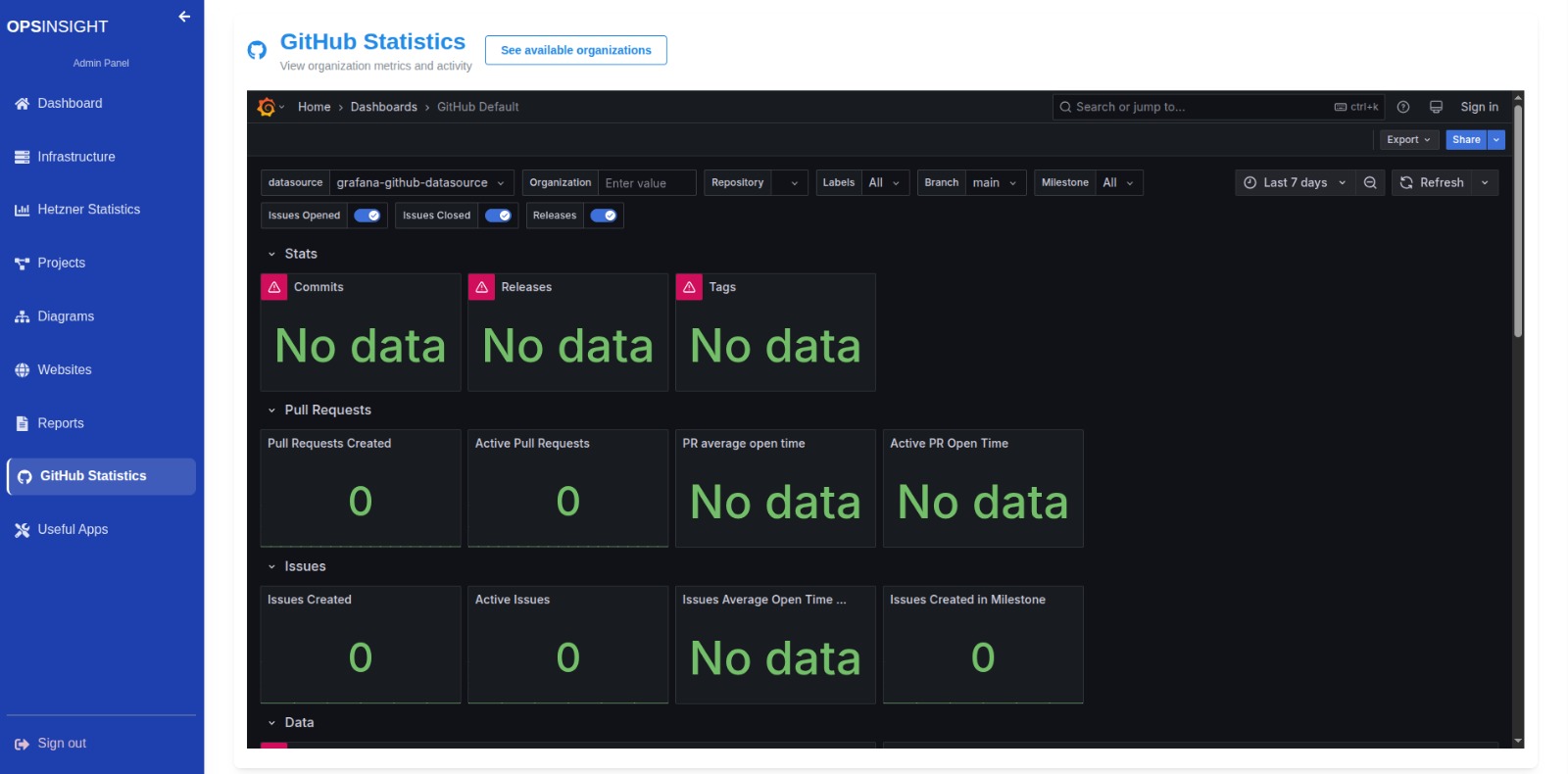
Task: Click the GitHub Default breadcrumb
Action: (x=478, y=107)
